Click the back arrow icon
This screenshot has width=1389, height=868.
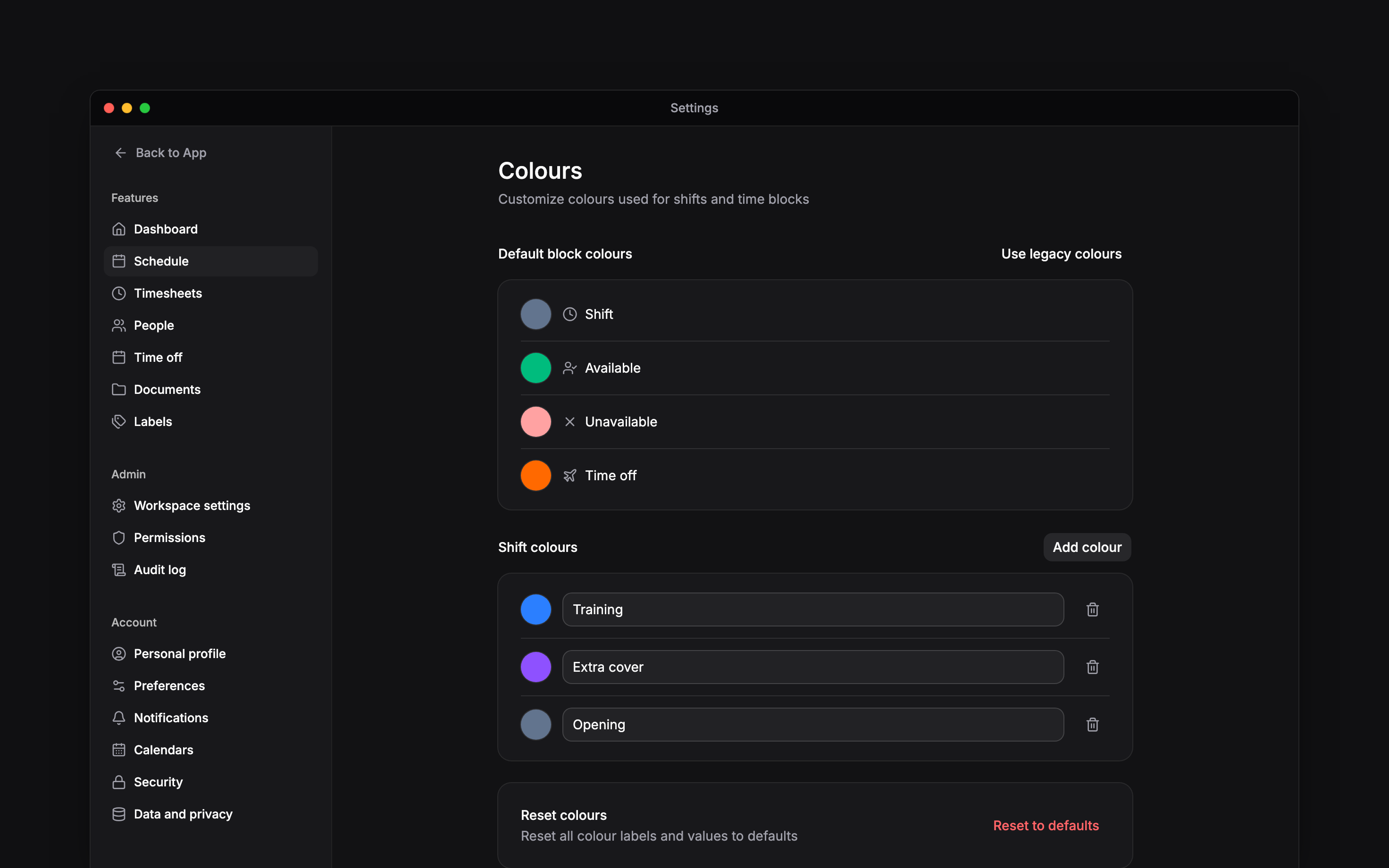pyautogui.click(x=120, y=153)
